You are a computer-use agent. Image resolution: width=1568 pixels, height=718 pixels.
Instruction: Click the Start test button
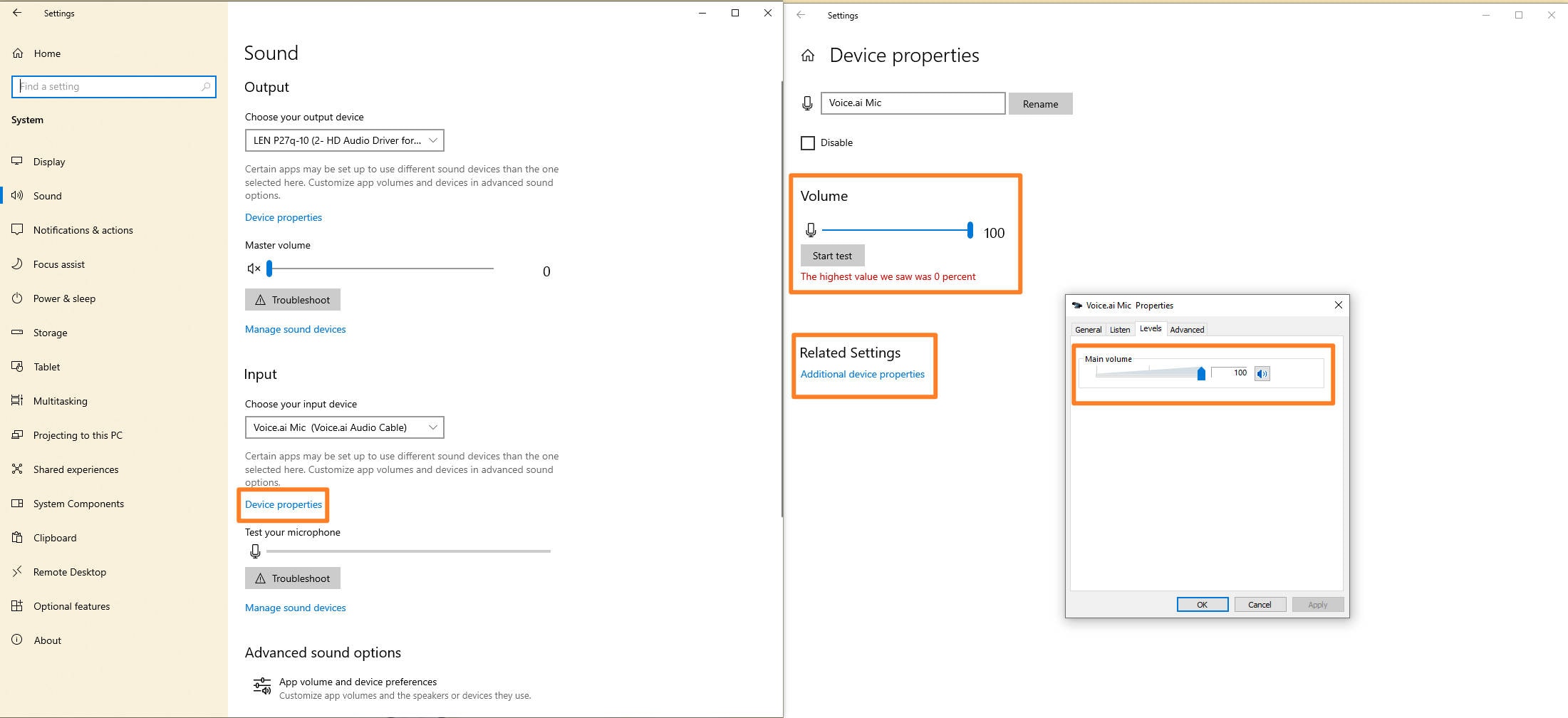tap(833, 256)
